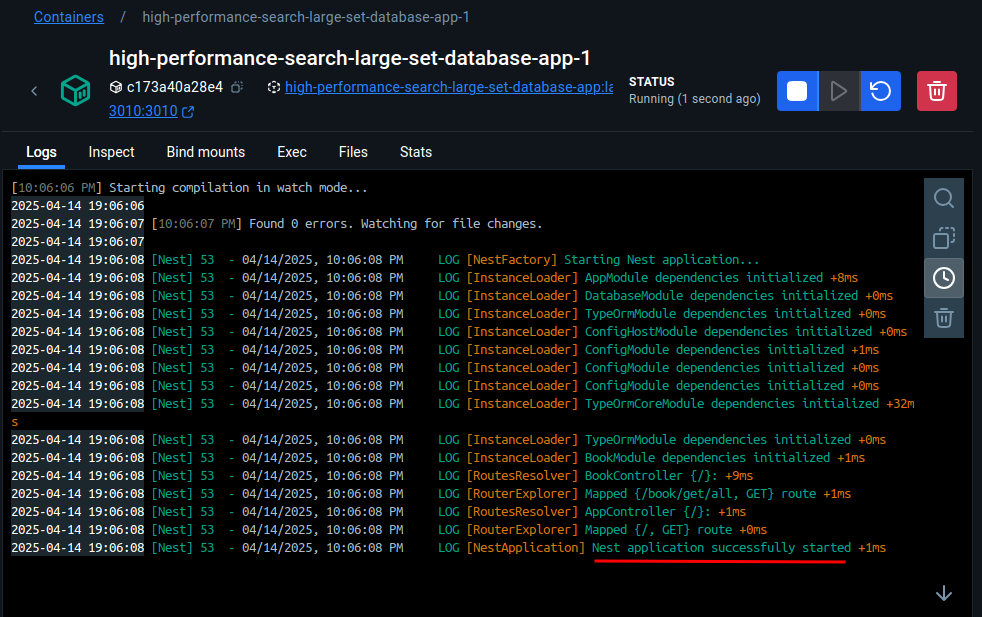Click the green container cube icon
Viewport: 982px width, 617px height.
tap(76, 91)
